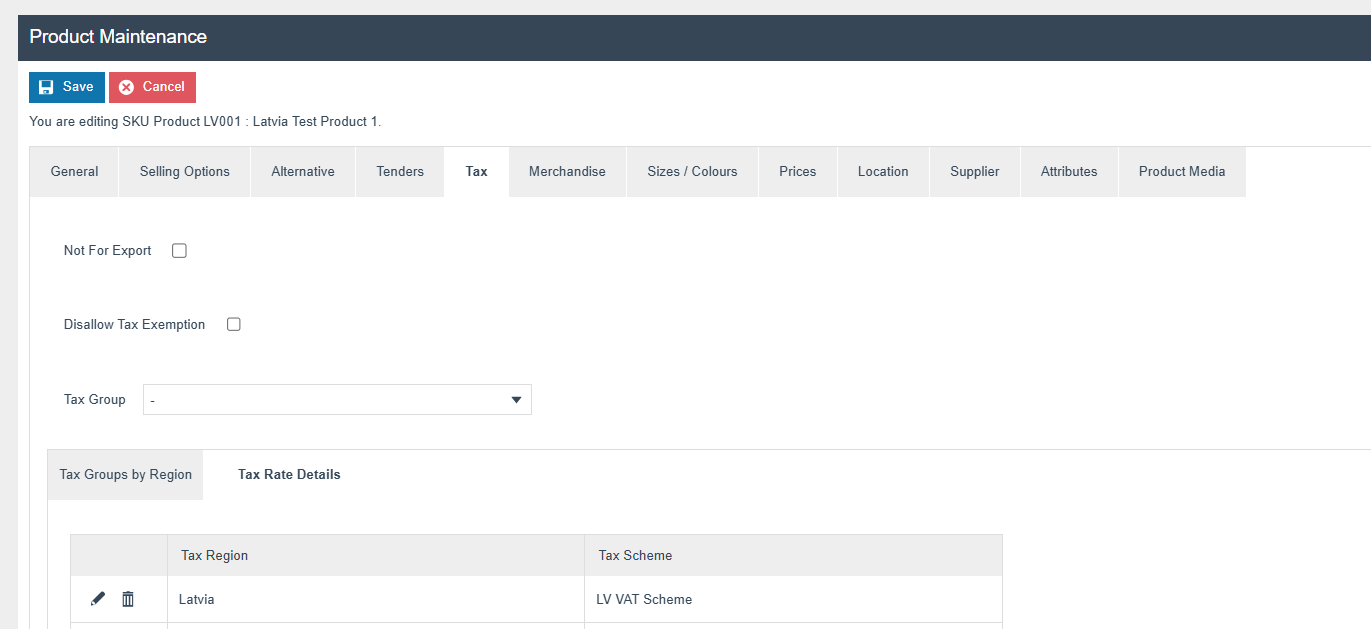1371x629 pixels.
Task: Open the Selling Options tab
Action: pos(185,172)
